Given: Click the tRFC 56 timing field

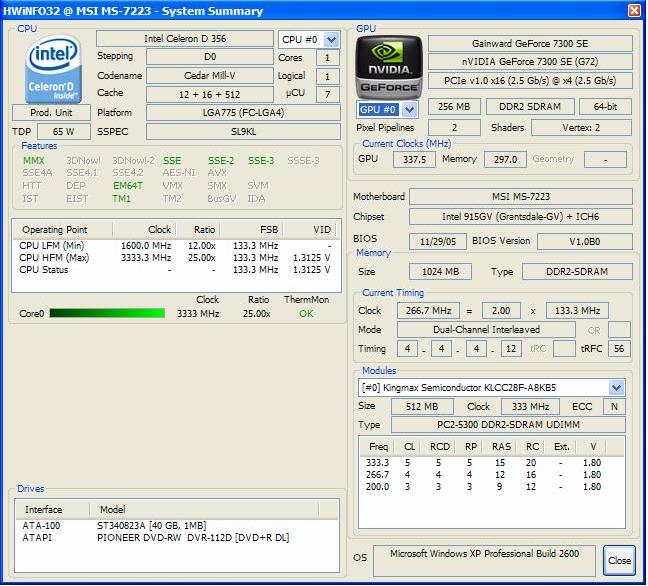Looking at the screenshot, I should tap(619, 349).
